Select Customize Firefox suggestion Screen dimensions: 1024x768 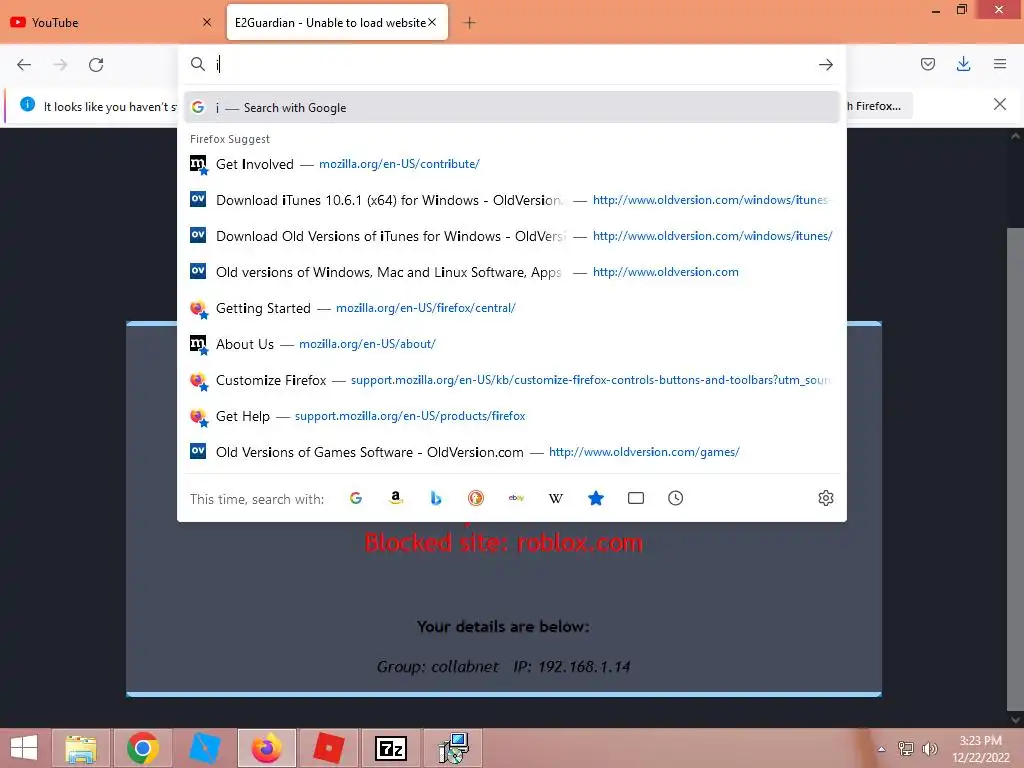(511, 380)
